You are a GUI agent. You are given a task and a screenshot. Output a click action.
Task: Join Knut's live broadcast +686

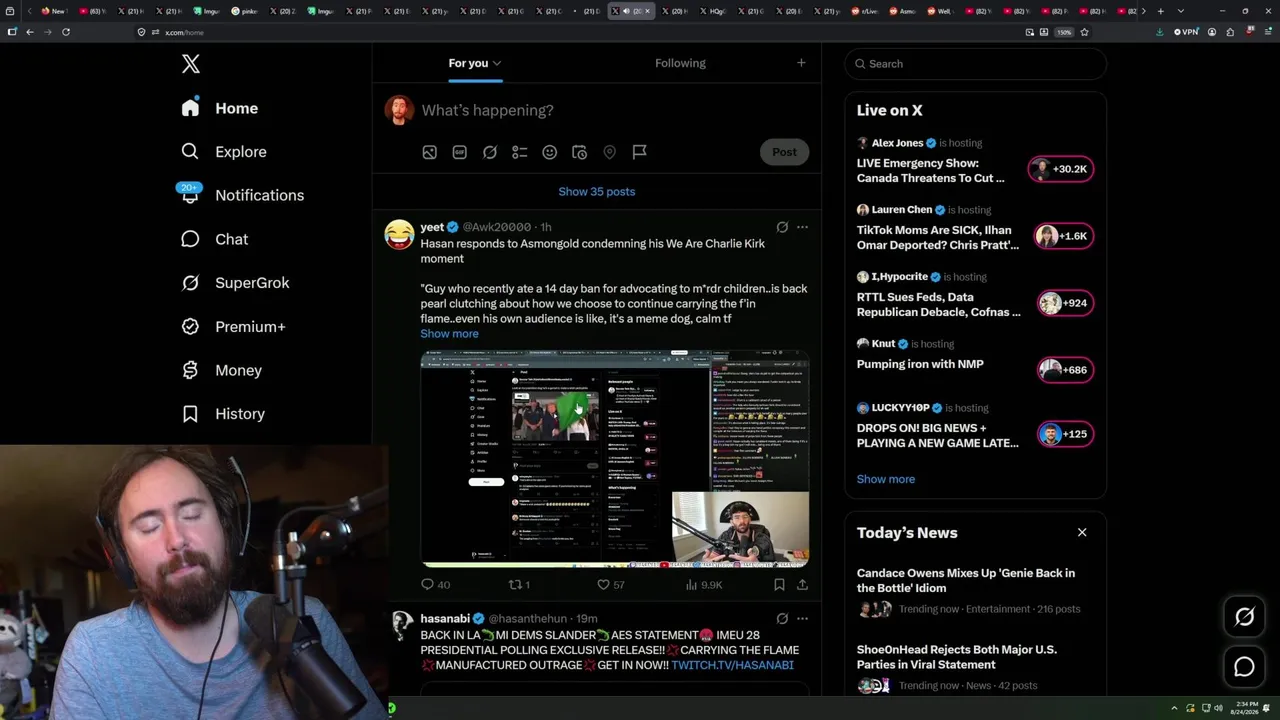coord(1065,370)
